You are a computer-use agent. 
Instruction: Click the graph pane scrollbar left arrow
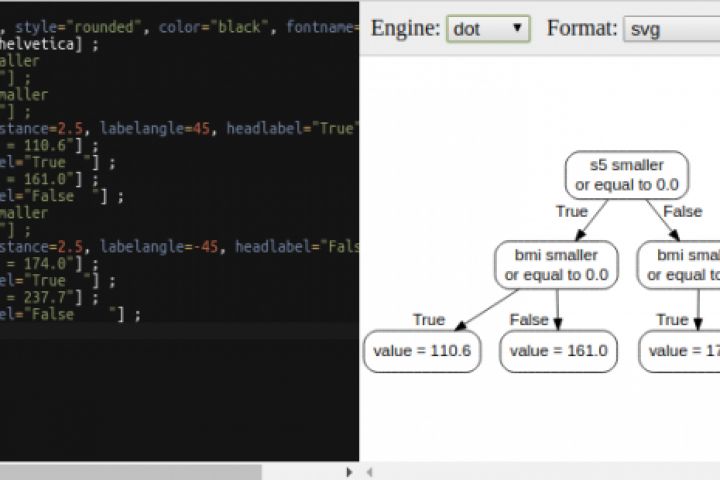tap(369, 471)
